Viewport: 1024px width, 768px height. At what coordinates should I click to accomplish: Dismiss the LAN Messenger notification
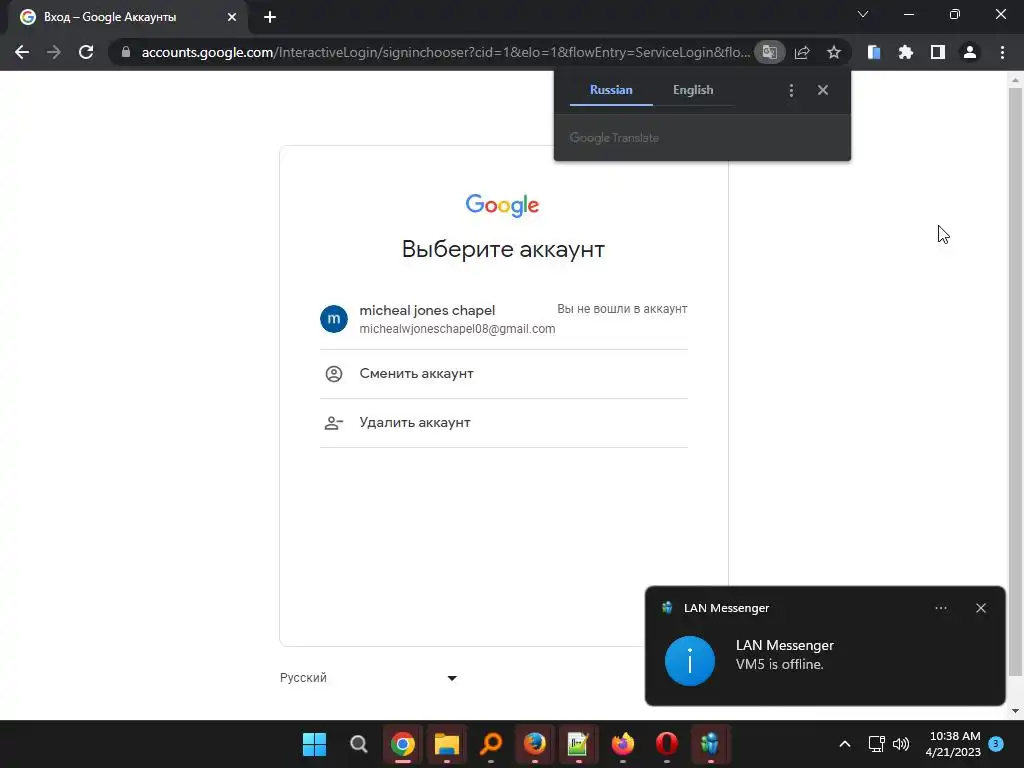[x=981, y=608]
